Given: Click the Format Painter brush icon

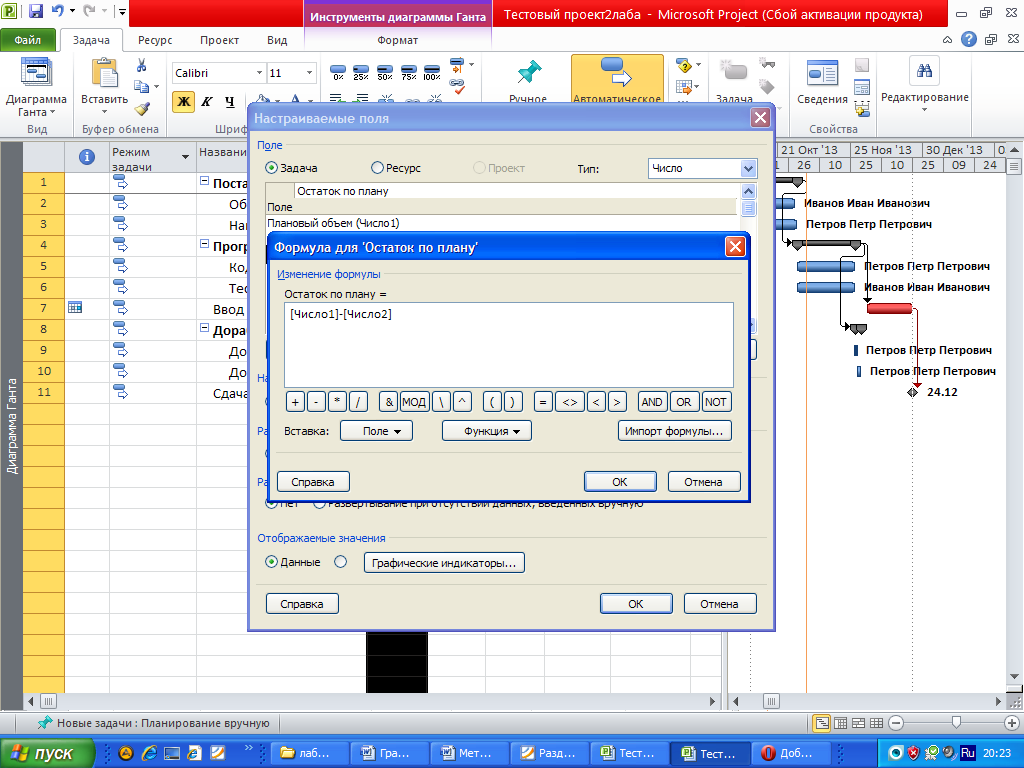Looking at the screenshot, I should [x=142, y=108].
